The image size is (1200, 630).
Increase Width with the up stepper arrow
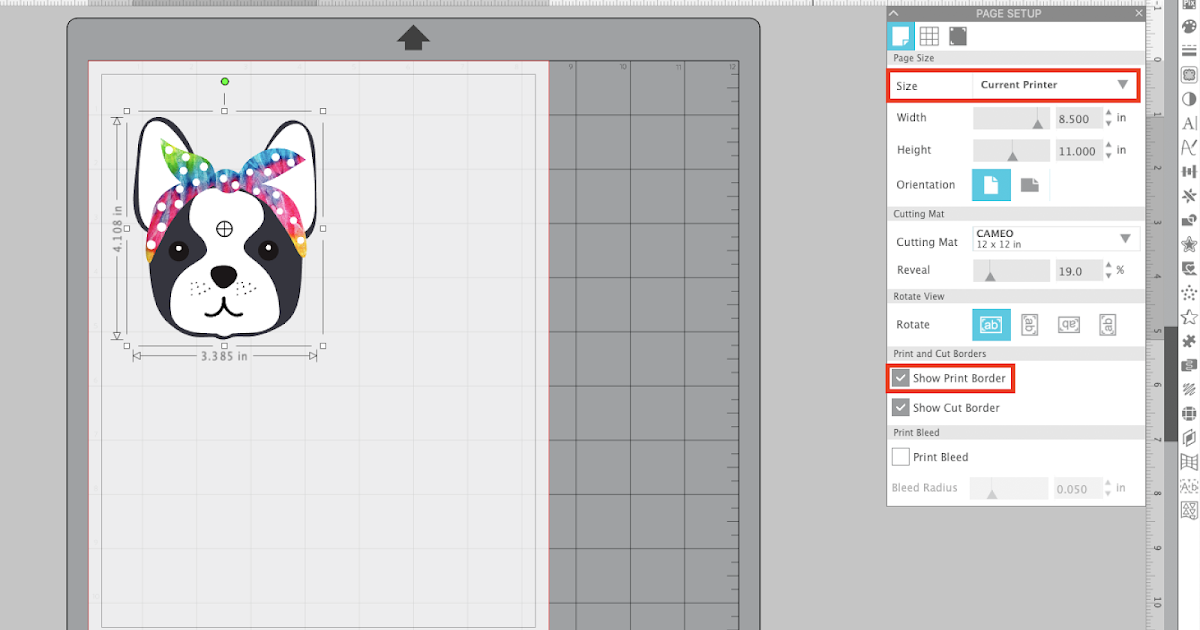pos(1108,113)
